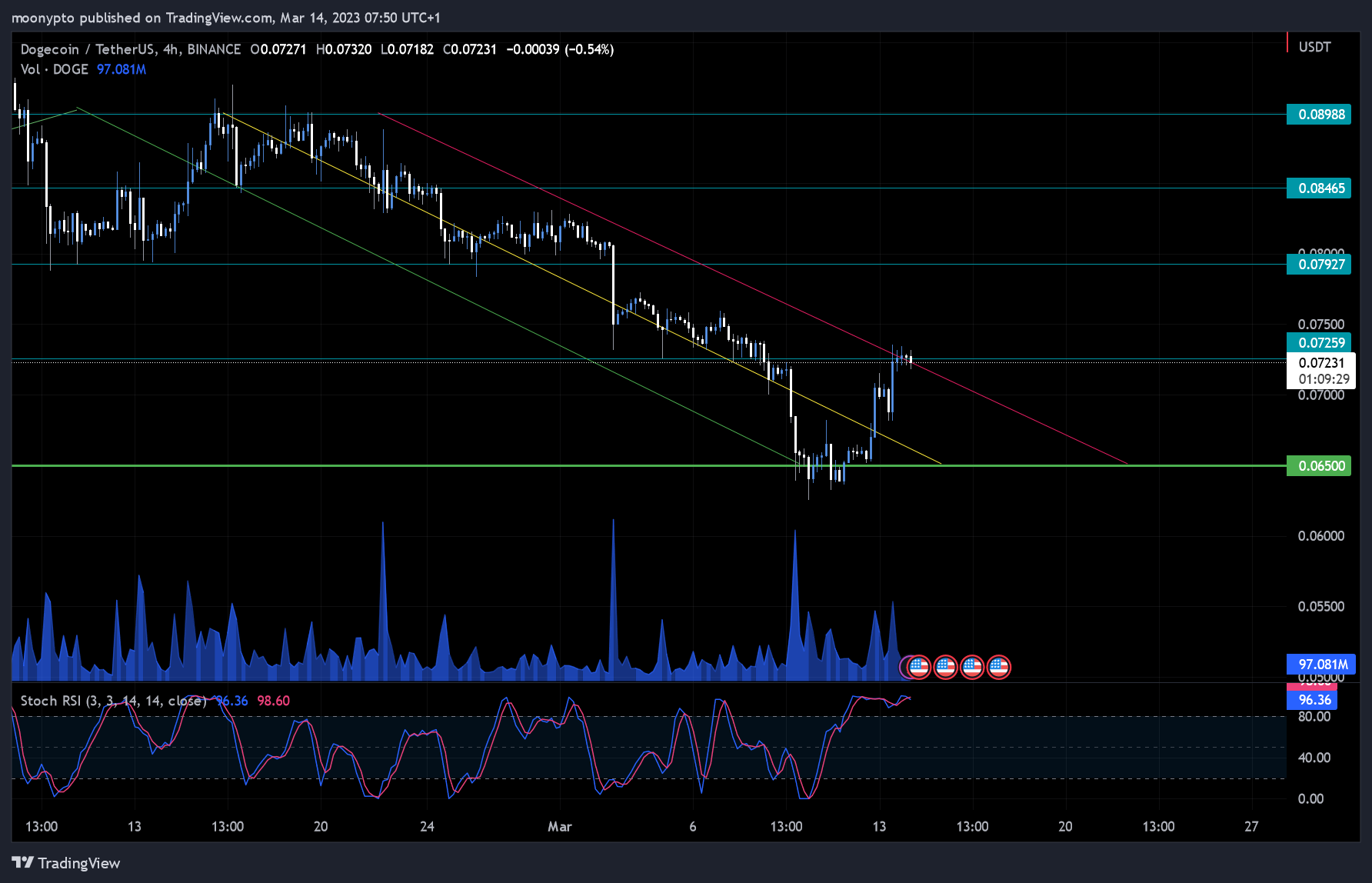This screenshot has width=1372, height=883.
Task: Click the Stoch RSI pink value 98.60
Action: (274, 701)
